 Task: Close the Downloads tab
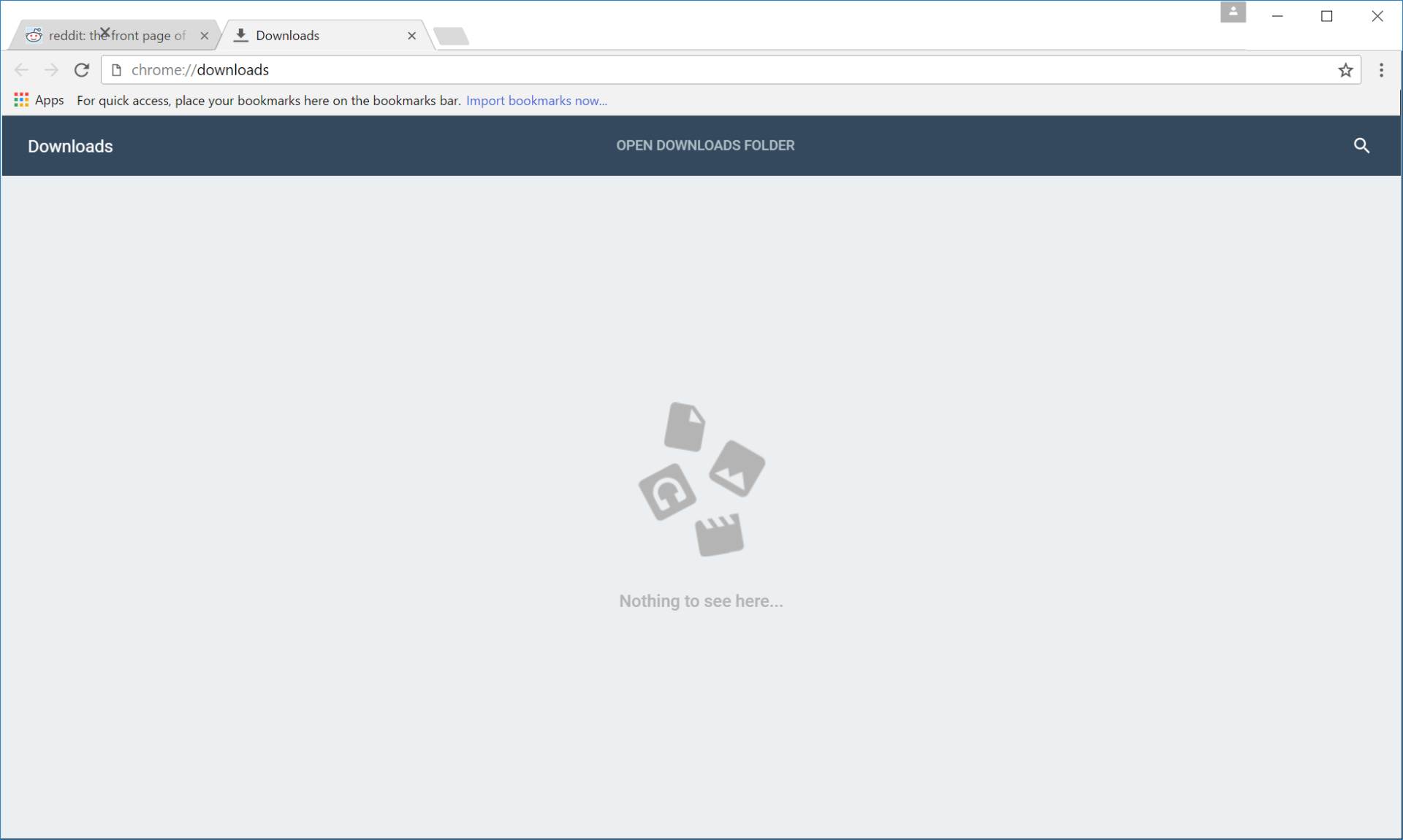click(412, 36)
